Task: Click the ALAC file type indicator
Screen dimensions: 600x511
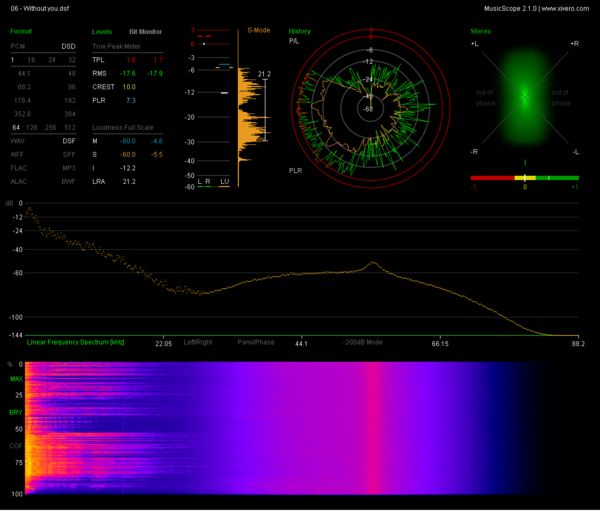Action: (19, 182)
